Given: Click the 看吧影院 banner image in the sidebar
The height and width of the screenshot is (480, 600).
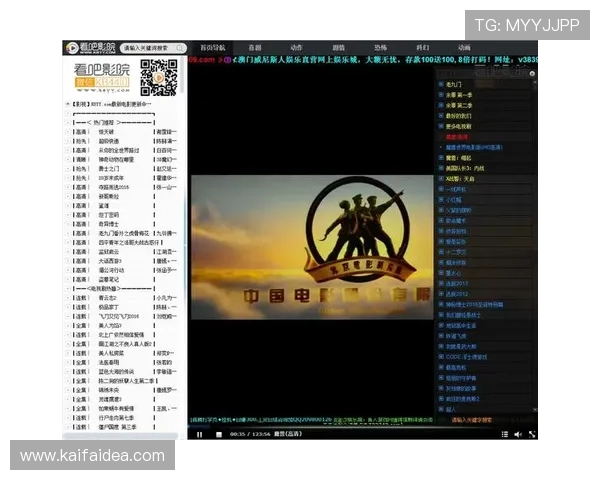Looking at the screenshot, I should tap(101, 78).
